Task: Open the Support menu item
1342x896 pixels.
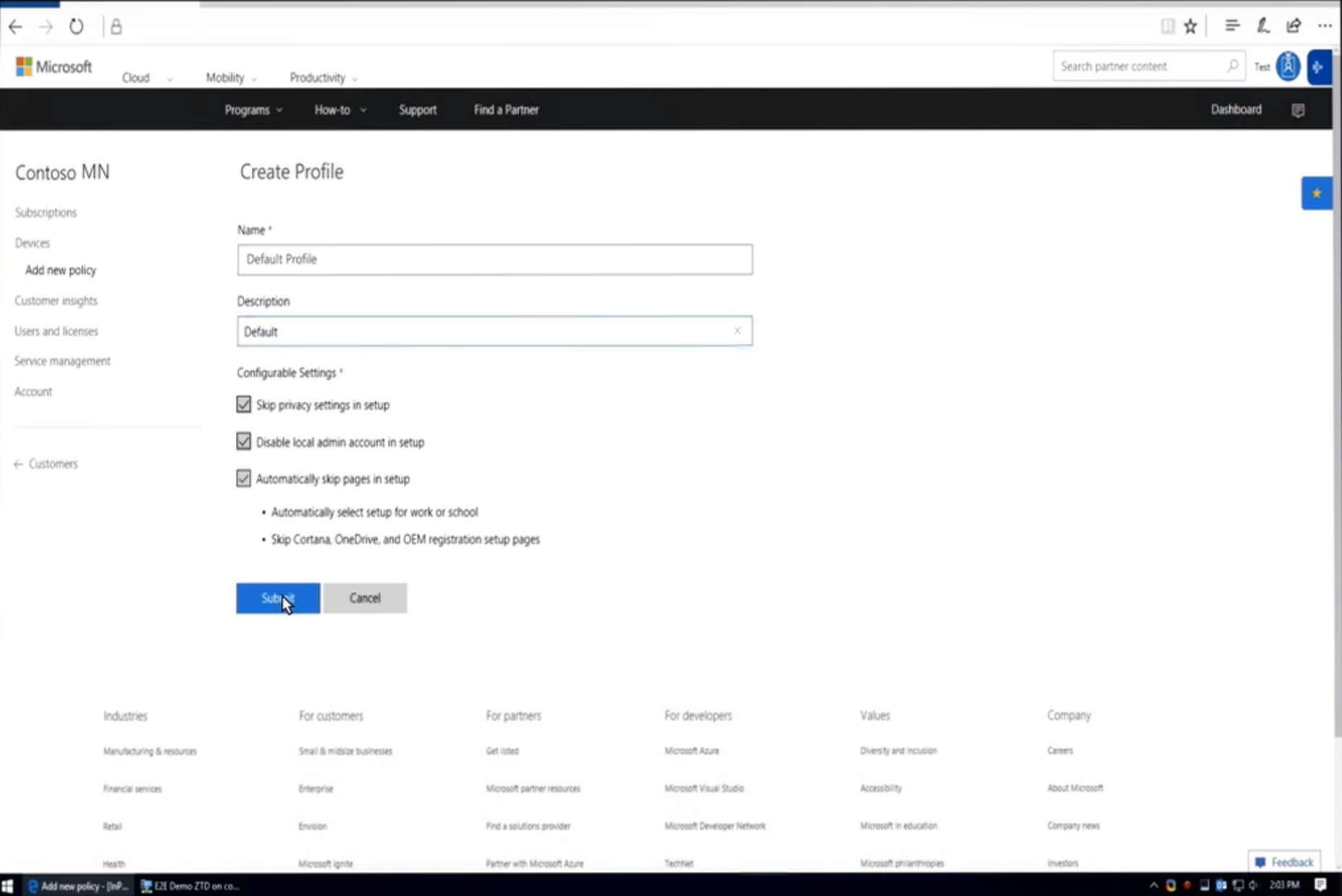Action: click(417, 110)
